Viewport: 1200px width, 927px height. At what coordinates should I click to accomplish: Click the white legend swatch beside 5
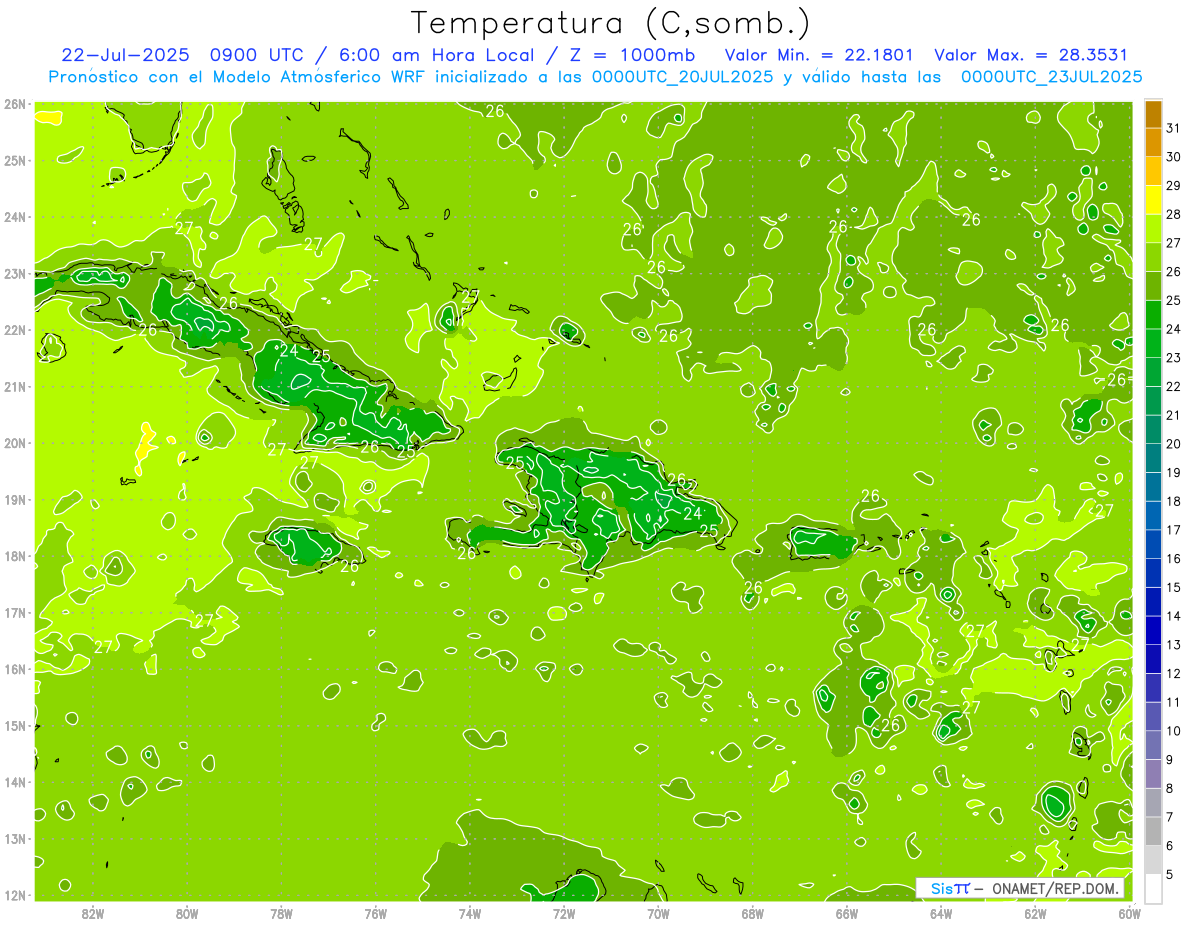point(1153,888)
